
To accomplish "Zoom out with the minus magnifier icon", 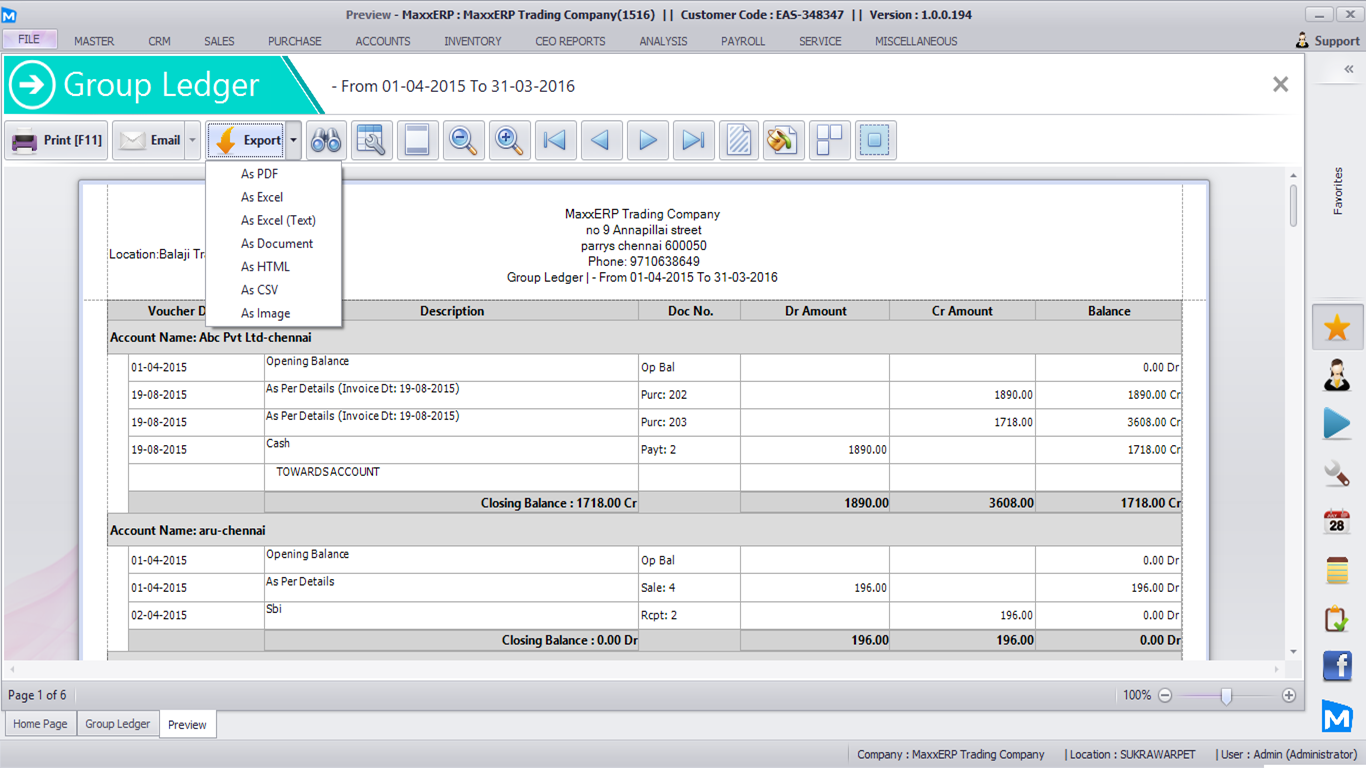I will click(x=463, y=141).
